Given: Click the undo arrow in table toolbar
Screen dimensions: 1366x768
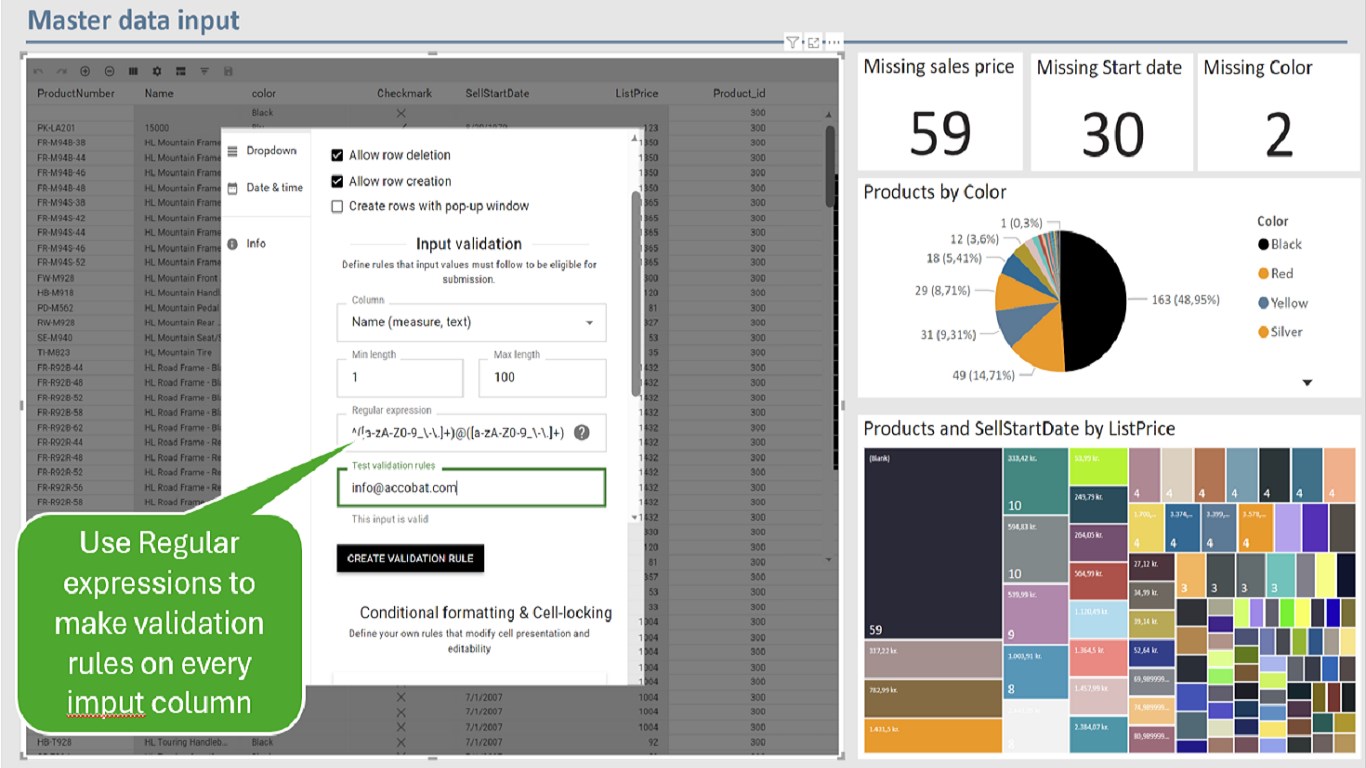Looking at the screenshot, I should point(38,72).
